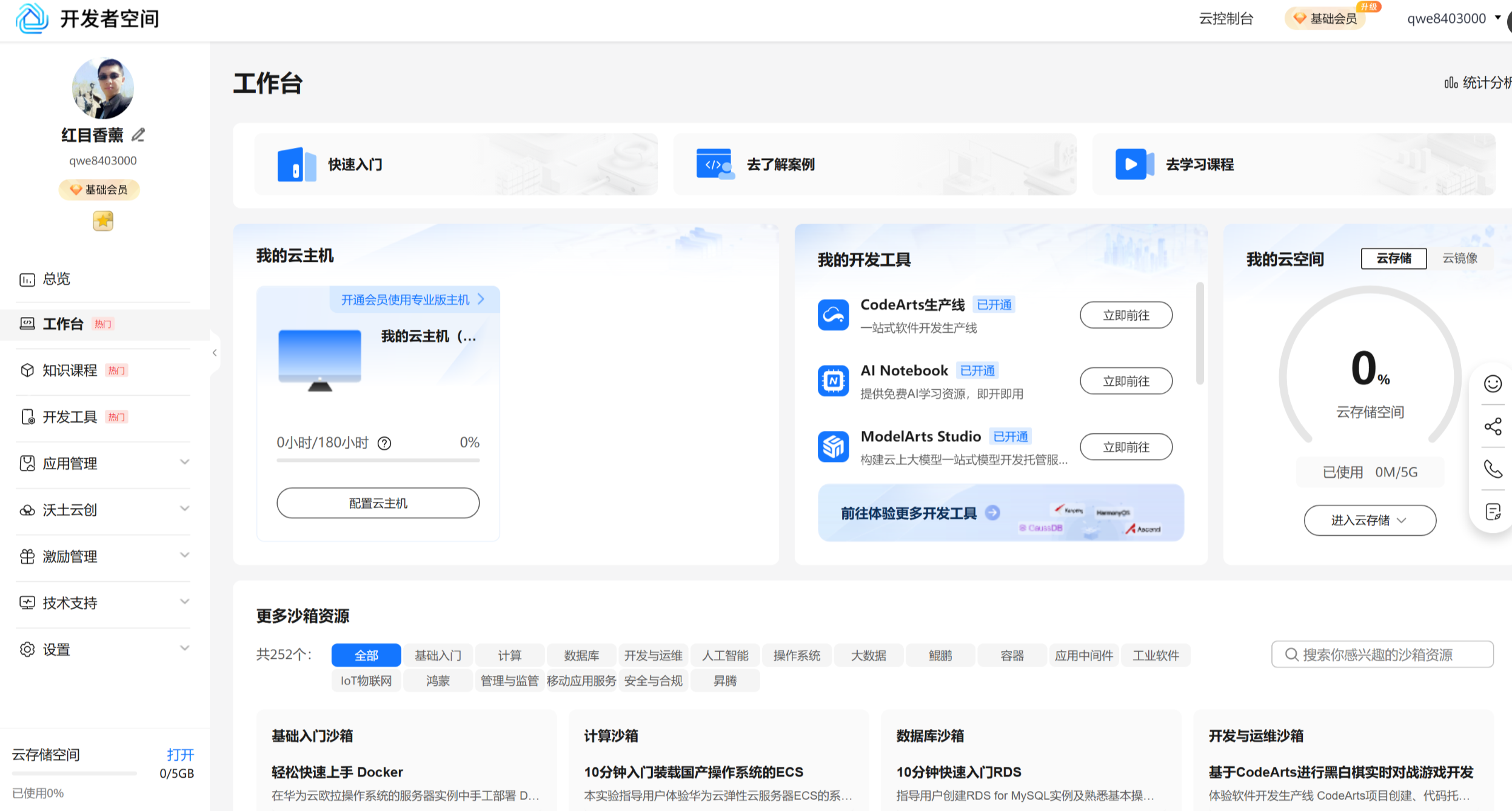Open the 快速入门 card
This screenshot has width=1512, height=811.
pos(456,164)
